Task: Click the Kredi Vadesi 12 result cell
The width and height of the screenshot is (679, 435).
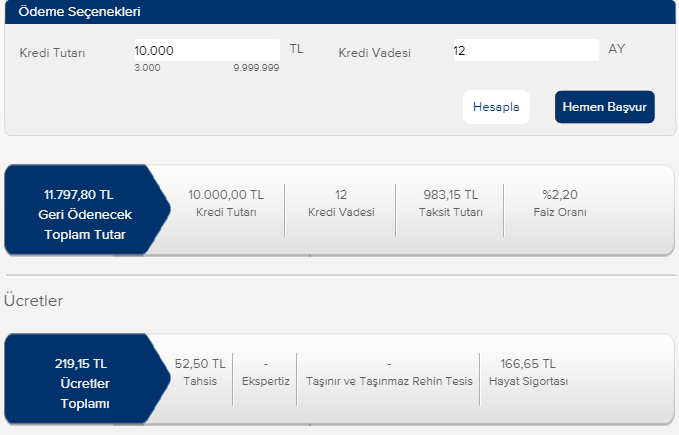Action: click(341, 203)
